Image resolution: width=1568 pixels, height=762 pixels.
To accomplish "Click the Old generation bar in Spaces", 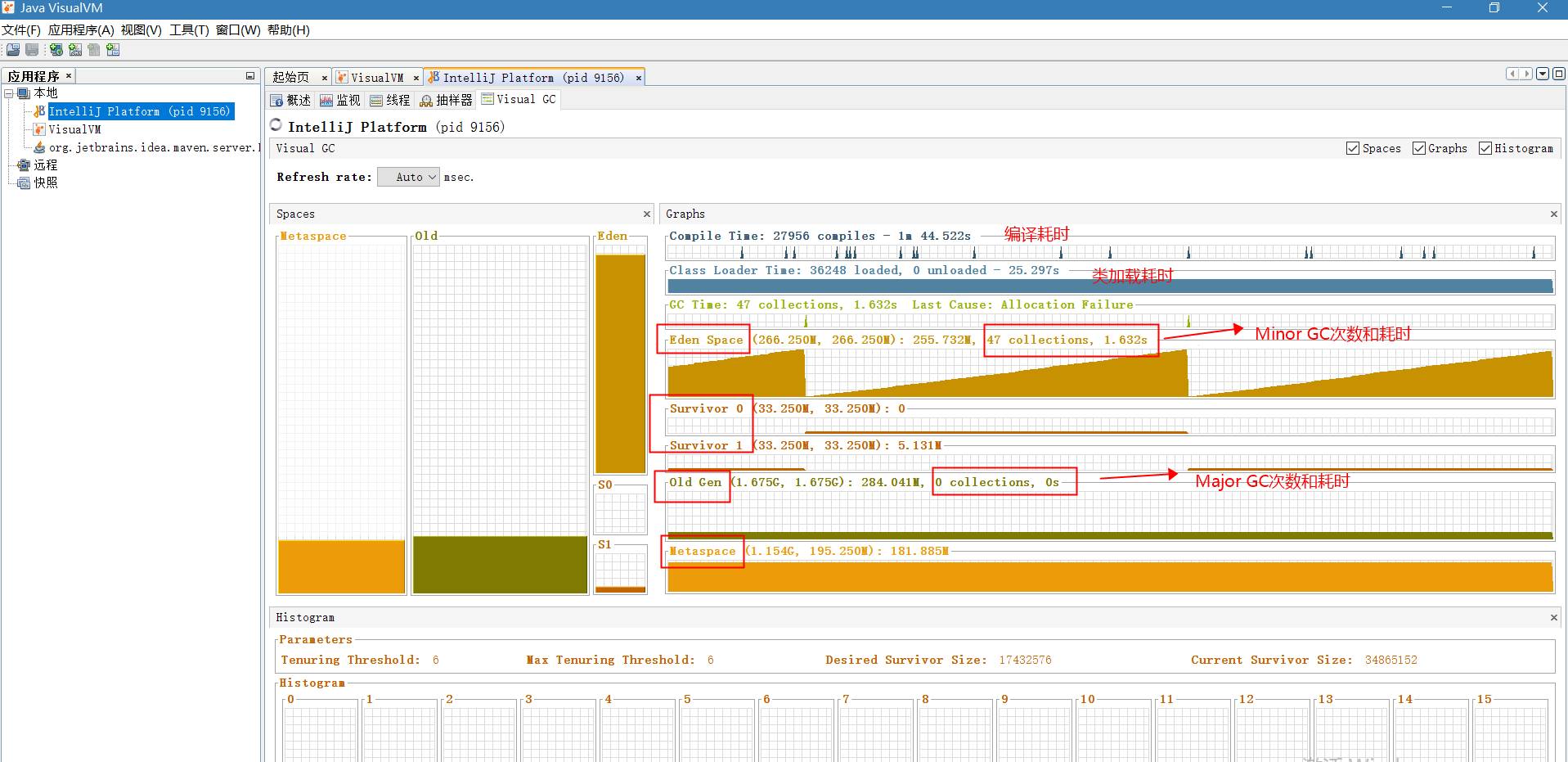I will point(500,565).
